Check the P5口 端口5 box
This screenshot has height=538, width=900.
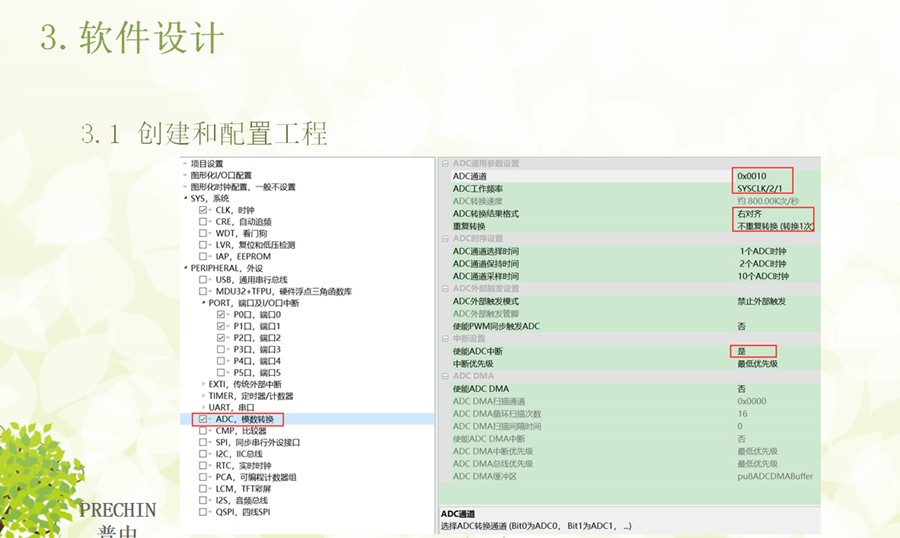pyautogui.click(x=220, y=373)
